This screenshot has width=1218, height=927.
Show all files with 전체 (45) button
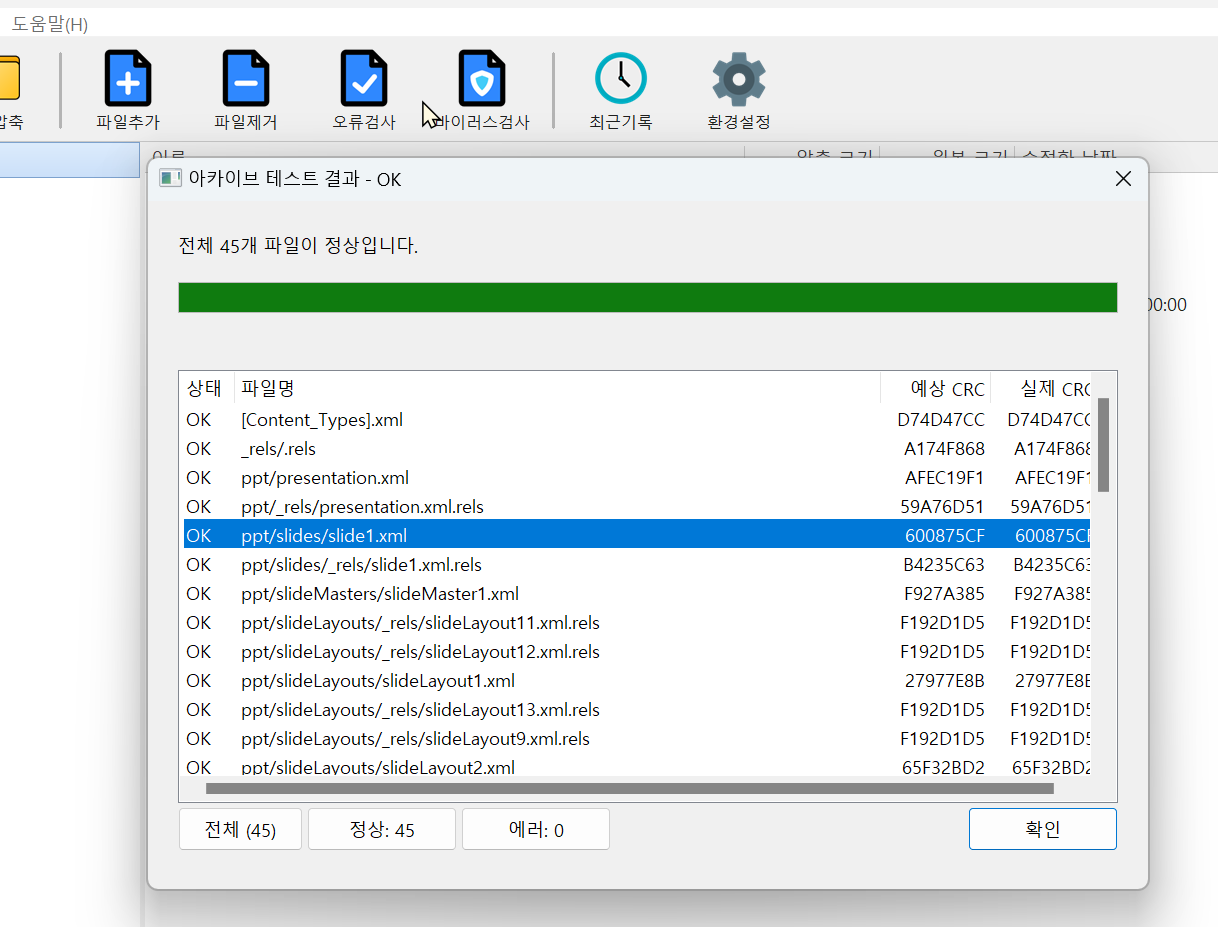(240, 829)
